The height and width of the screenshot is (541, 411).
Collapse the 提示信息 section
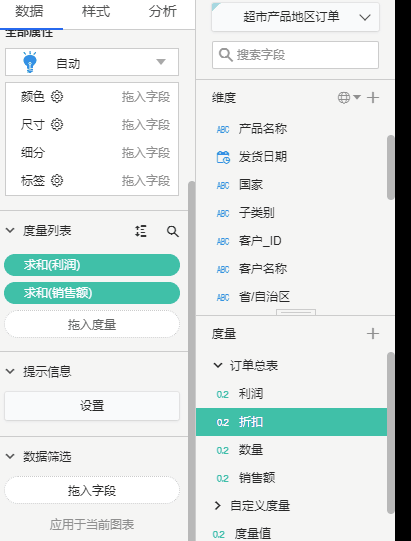(10, 372)
